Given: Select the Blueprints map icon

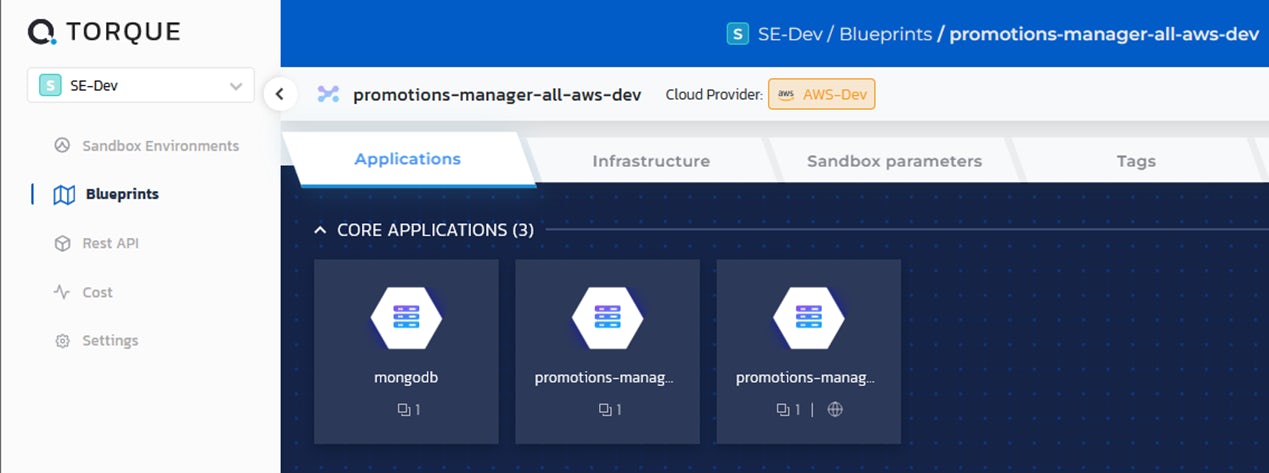Looking at the screenshot, I should (x=64, y=195).
